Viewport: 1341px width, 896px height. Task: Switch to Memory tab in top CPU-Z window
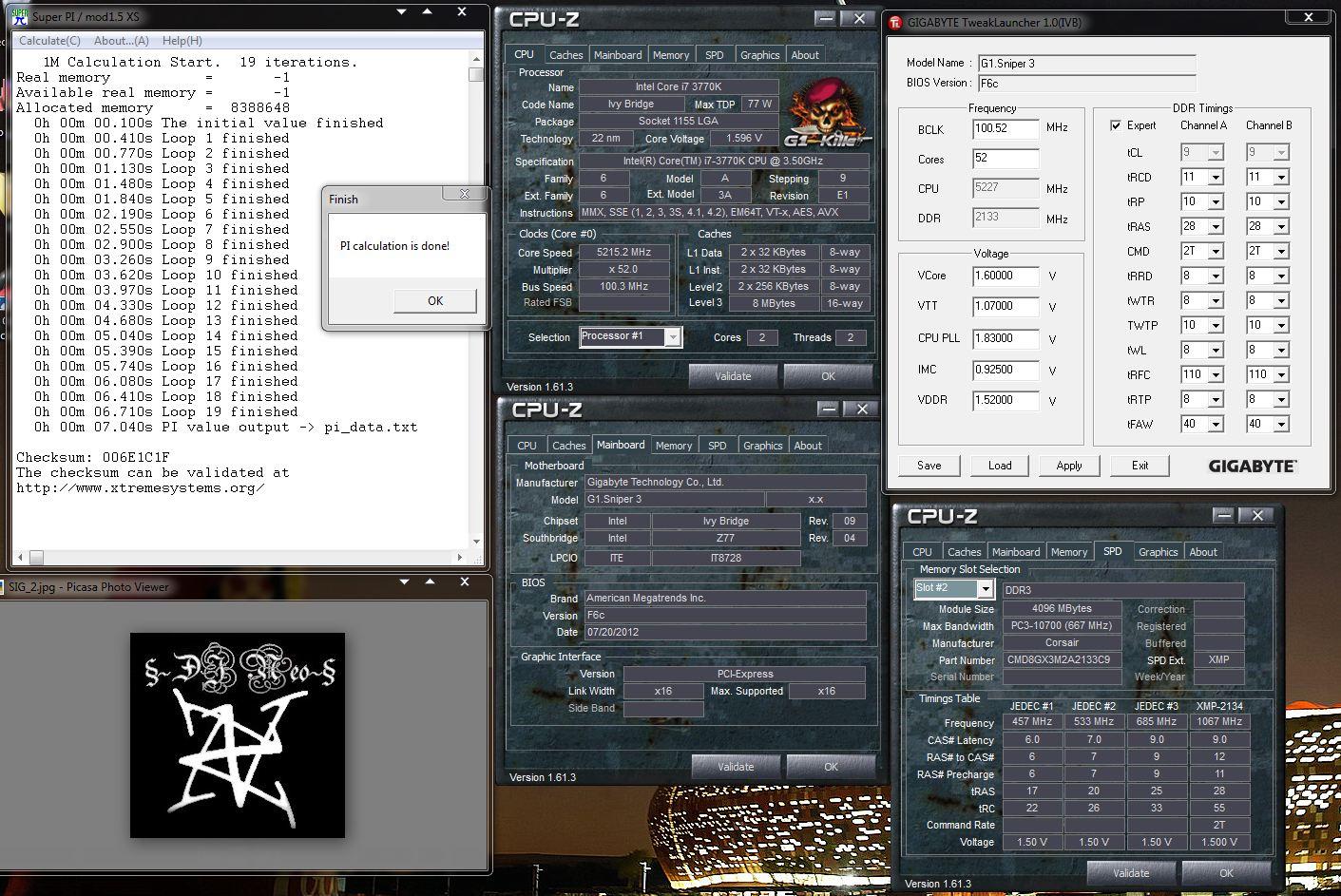click(671, 55)
